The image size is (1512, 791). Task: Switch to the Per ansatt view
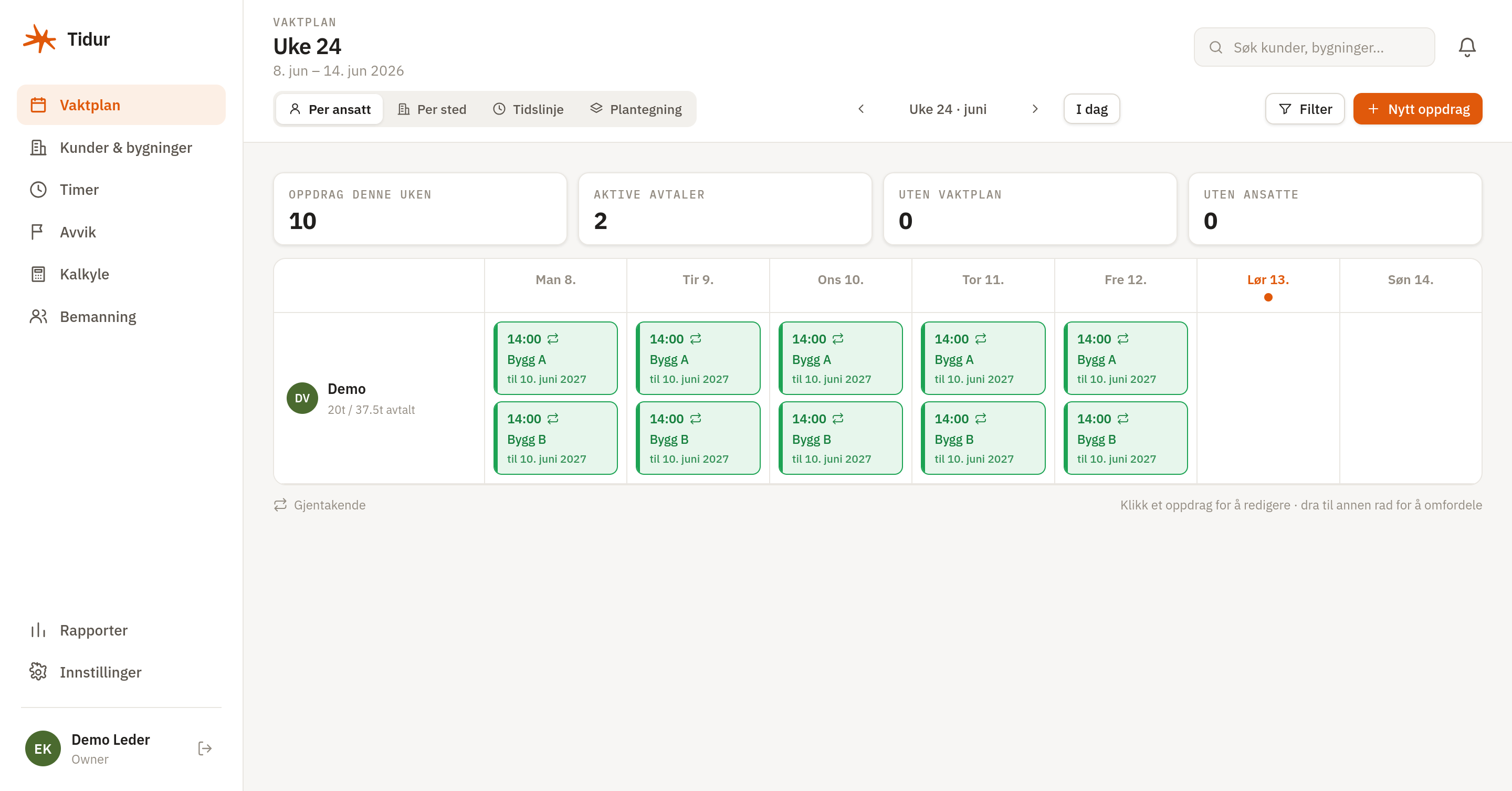pos(330,109)
